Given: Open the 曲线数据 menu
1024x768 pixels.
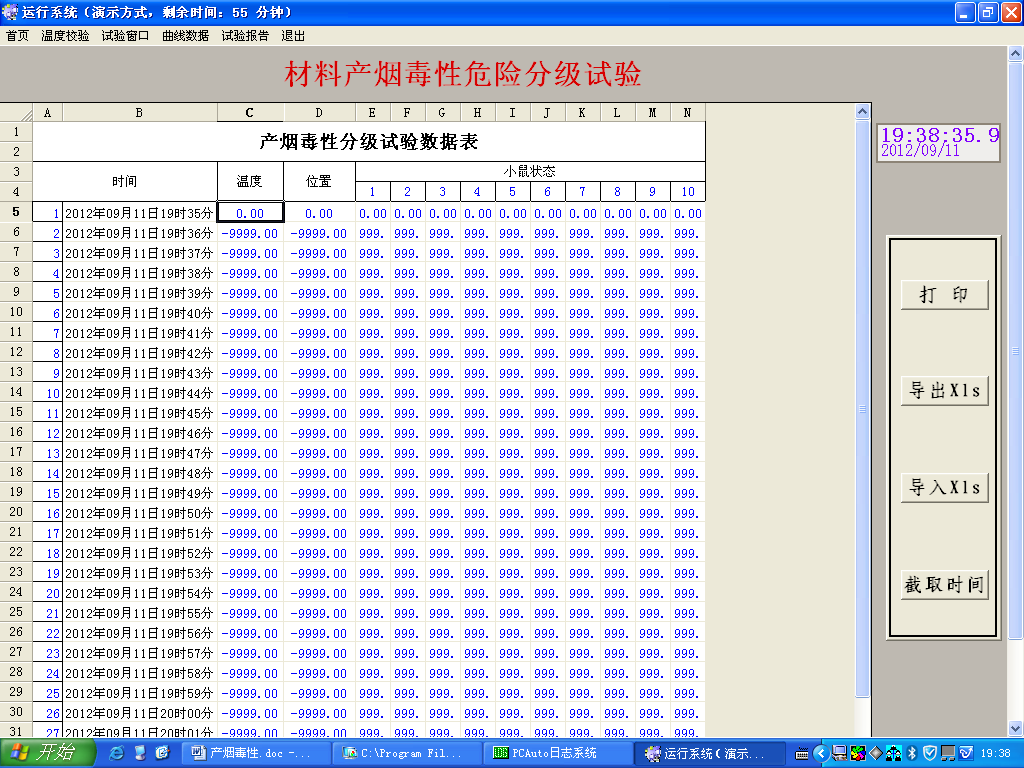Looking at the screenshot, I should pos(185,35).
